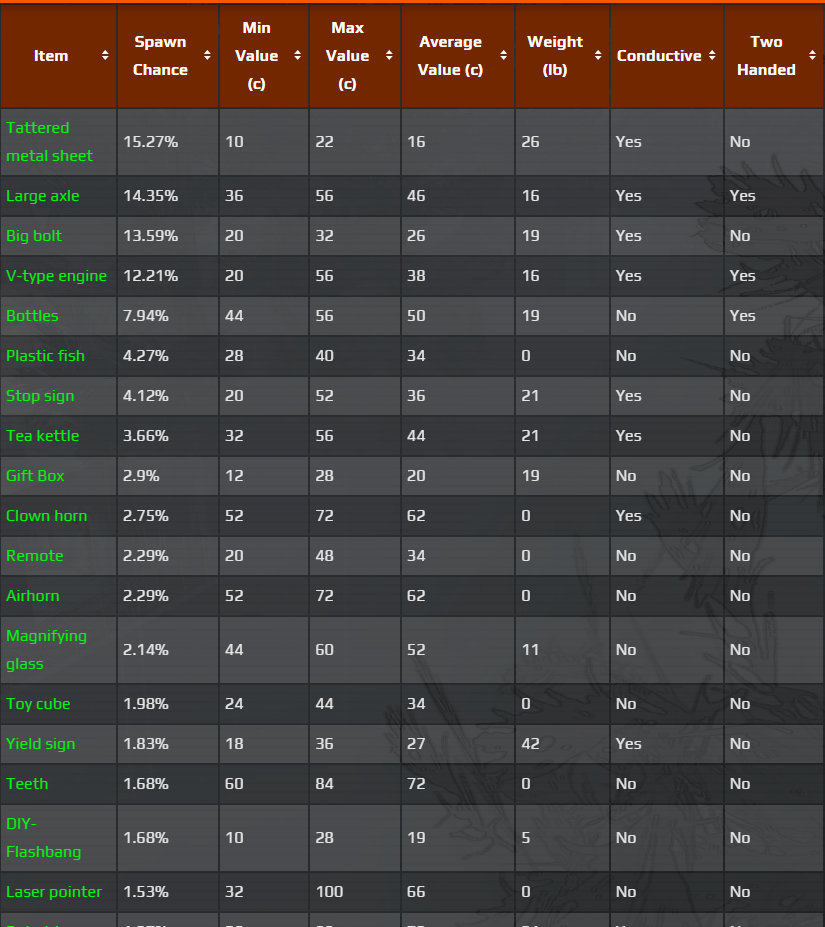Click sort arrows in Weight header

click(598, 56)
